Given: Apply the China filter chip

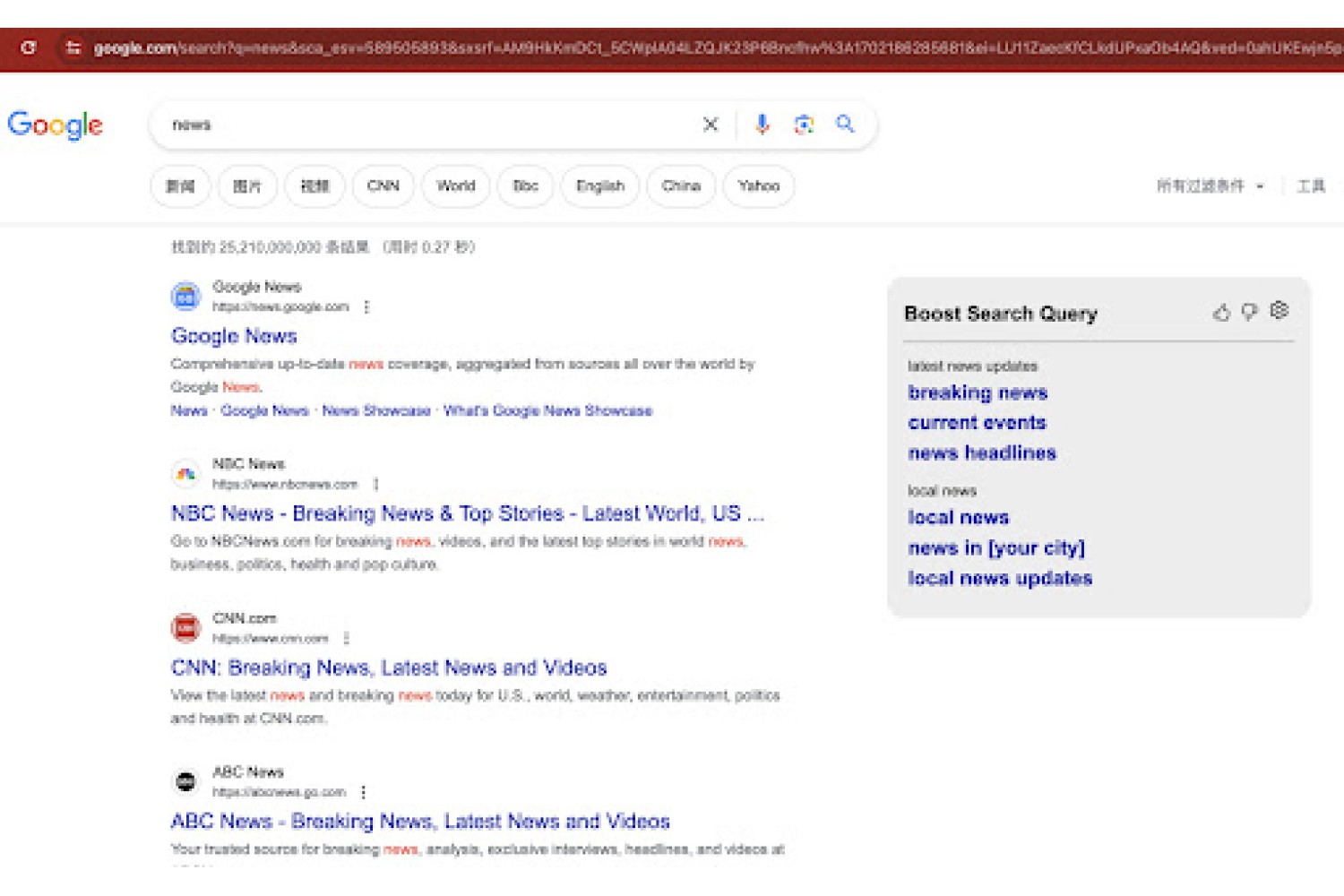Looking at the screenshot, I should 681,186.
